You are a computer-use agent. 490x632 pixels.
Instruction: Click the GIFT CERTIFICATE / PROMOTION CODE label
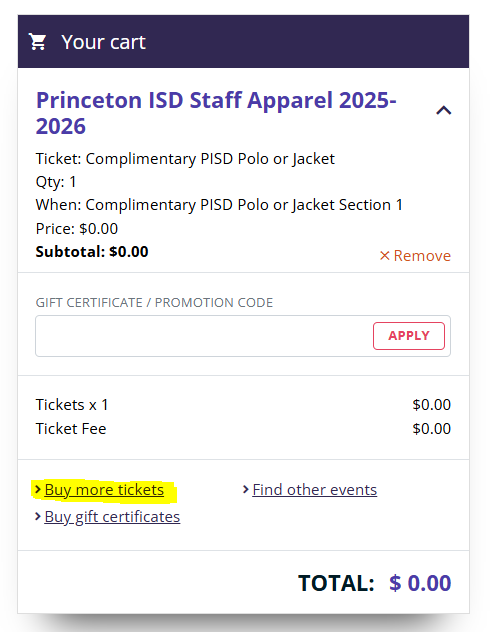tap(154, 303)
